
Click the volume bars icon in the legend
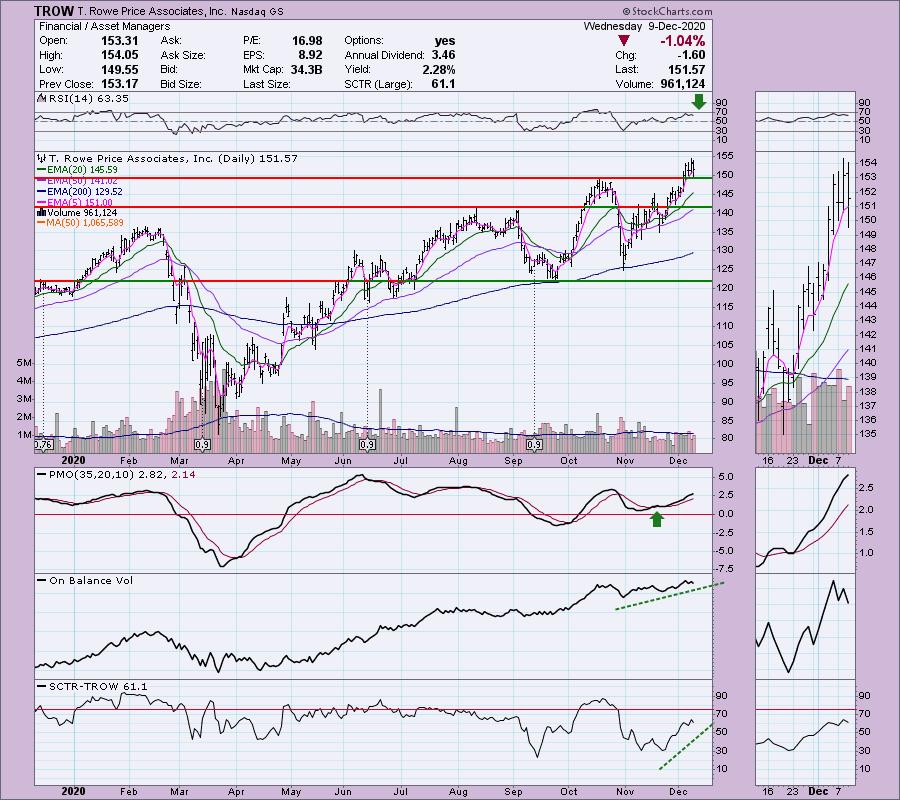pos(41,212)
